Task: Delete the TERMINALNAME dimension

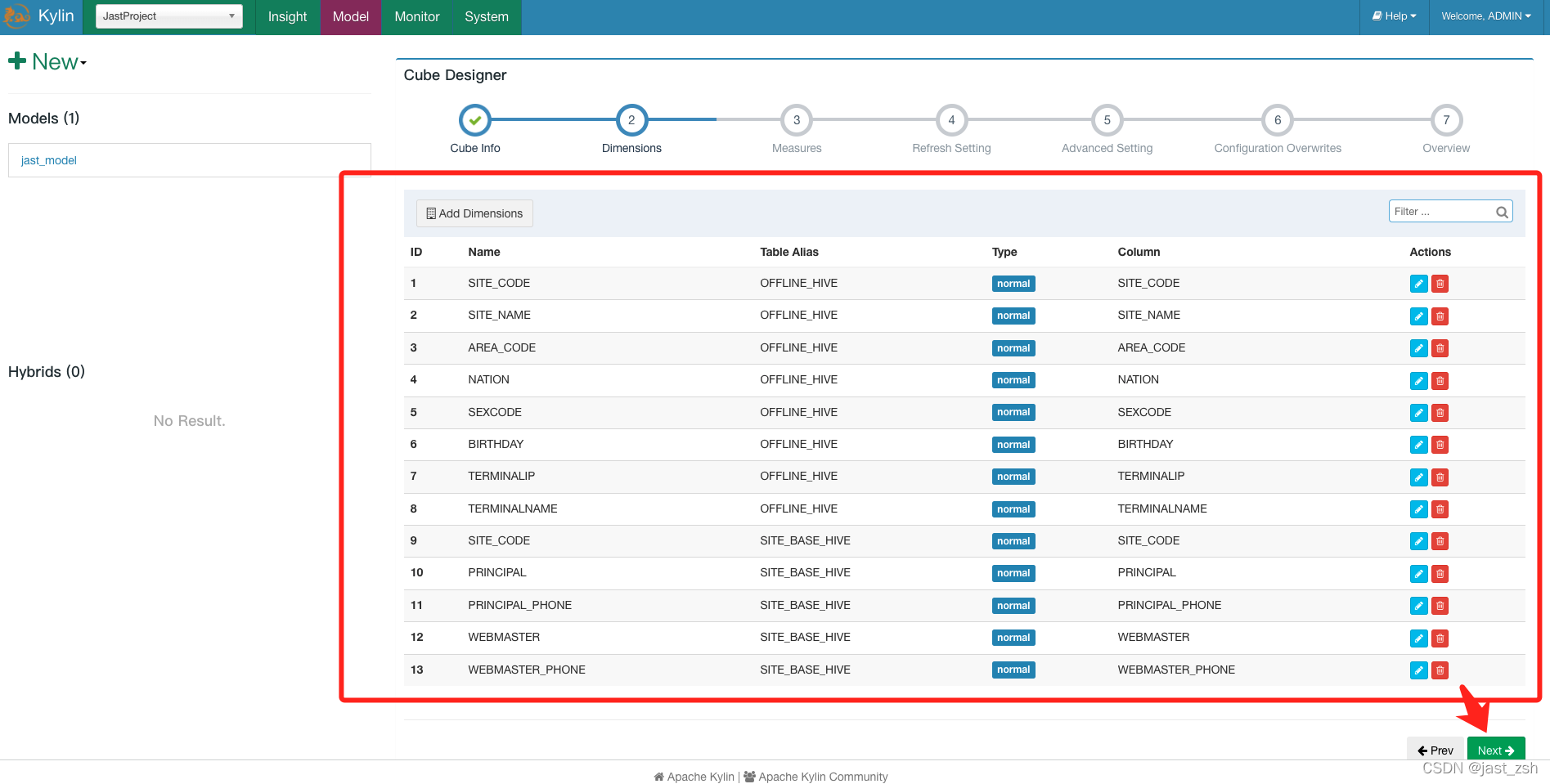Action: tap(1440, 509)
